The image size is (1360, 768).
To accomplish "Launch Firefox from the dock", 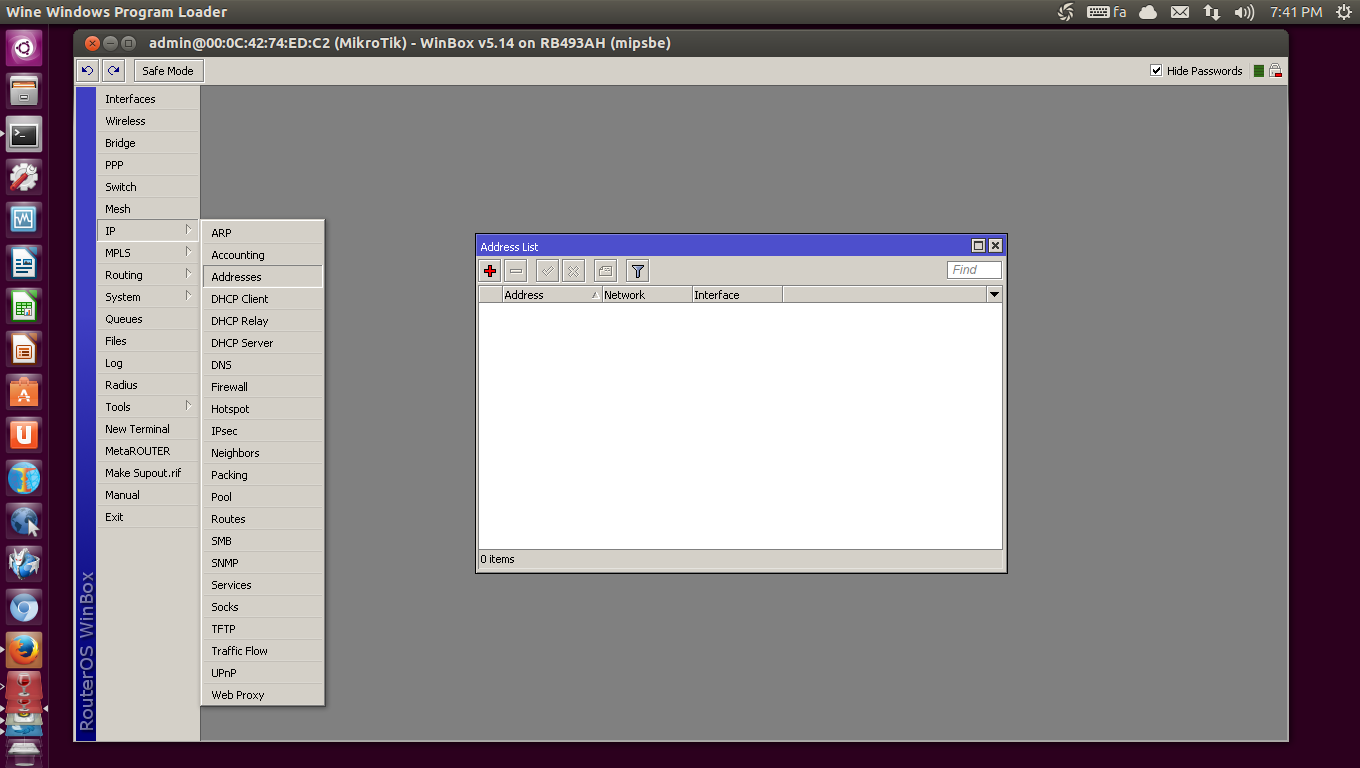I will (x=24, y=651).
